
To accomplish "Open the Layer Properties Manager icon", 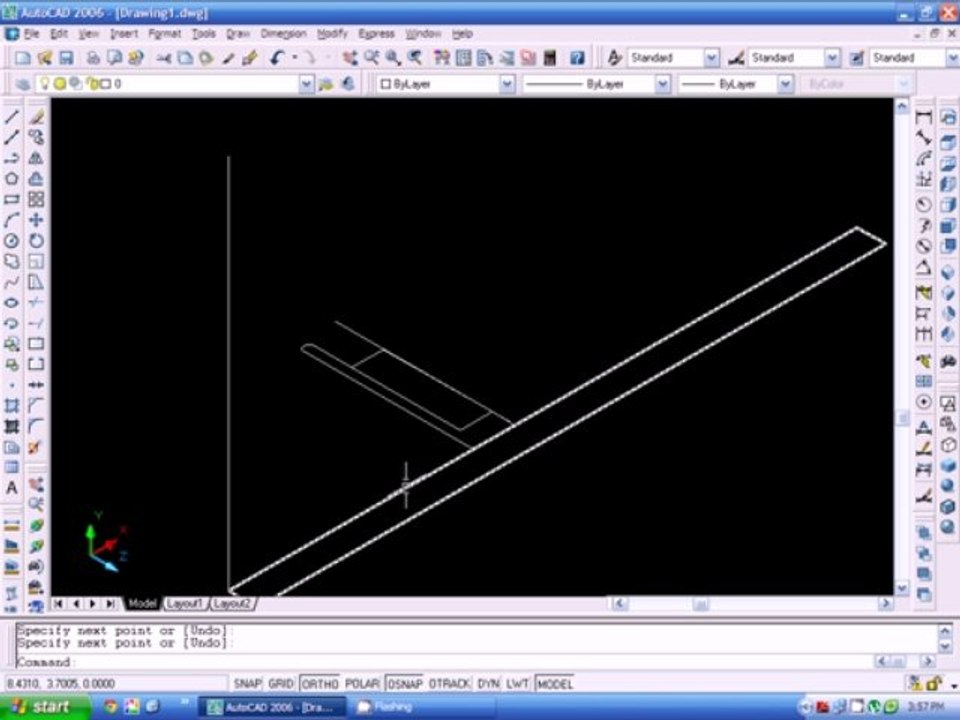I will pos(23,84).
